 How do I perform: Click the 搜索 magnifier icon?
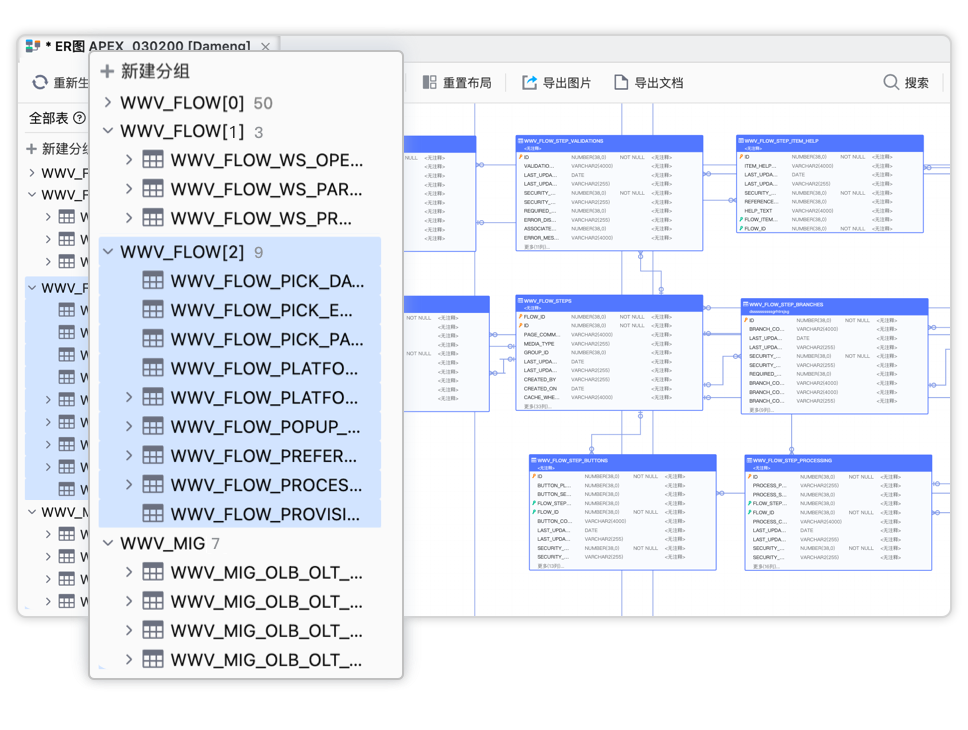click(891, 82)
